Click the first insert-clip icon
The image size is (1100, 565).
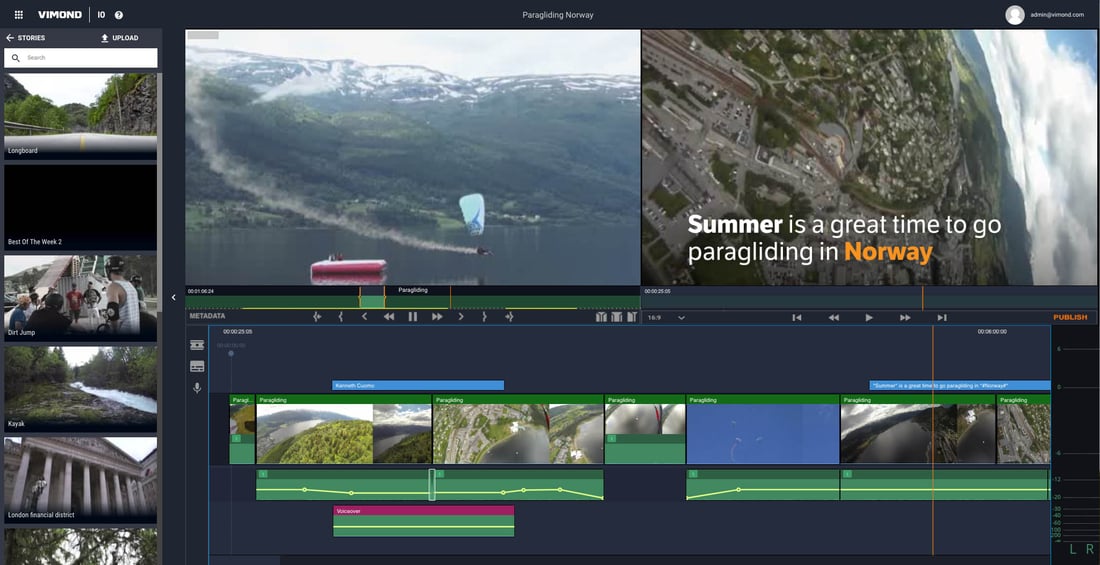[601, 317]
